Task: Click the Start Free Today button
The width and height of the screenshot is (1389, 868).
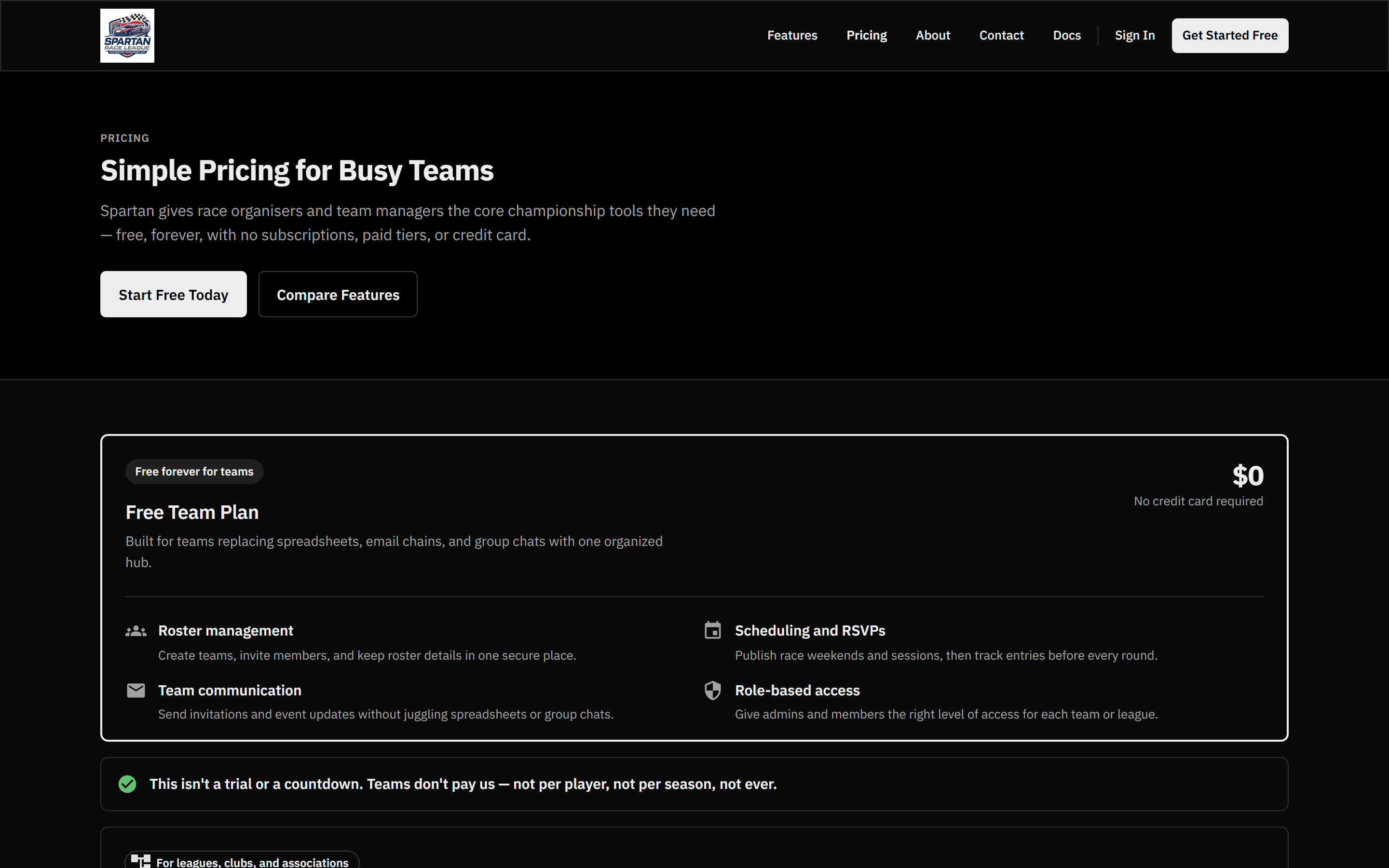Action: (x=173, y=295)
